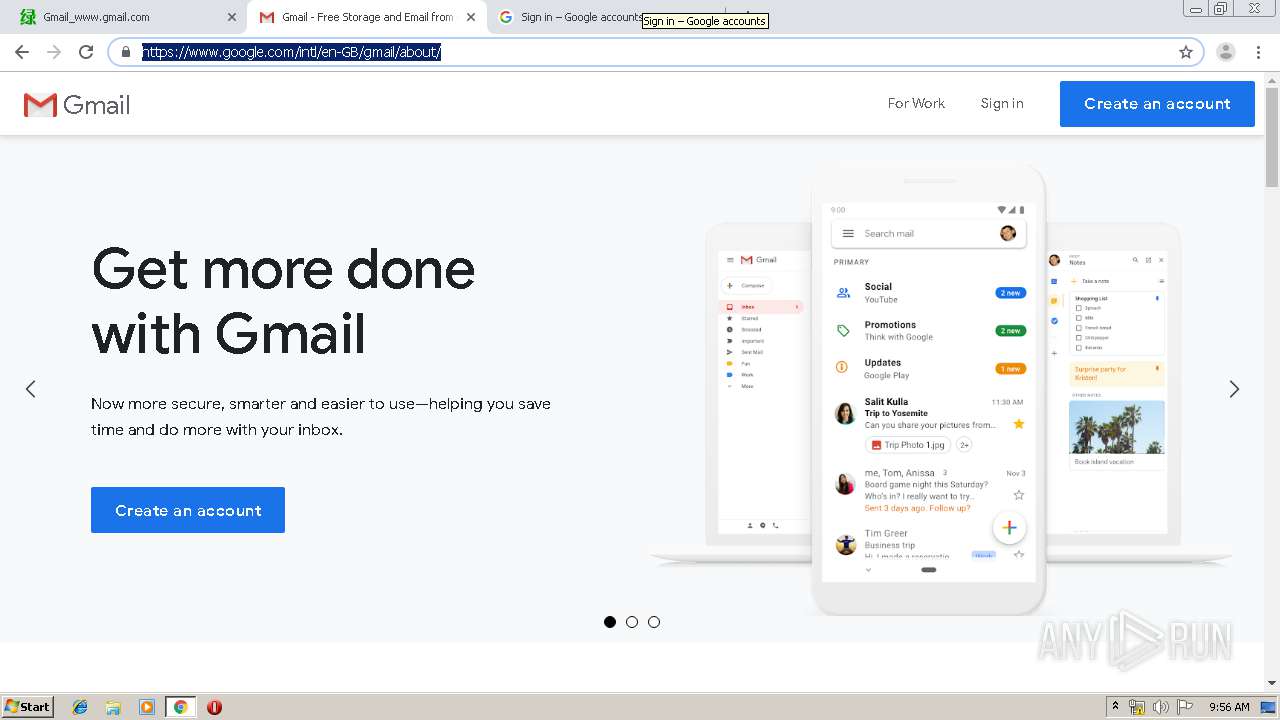The height and width of the screenshot is (720, 1280).
Task: Close the Gmail Free Storage tab
Action: point(471,17)
